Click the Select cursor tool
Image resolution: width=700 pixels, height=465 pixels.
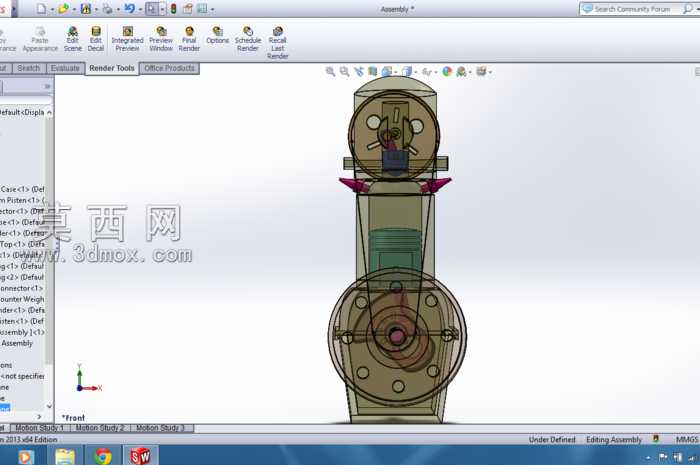click(151, 8)
